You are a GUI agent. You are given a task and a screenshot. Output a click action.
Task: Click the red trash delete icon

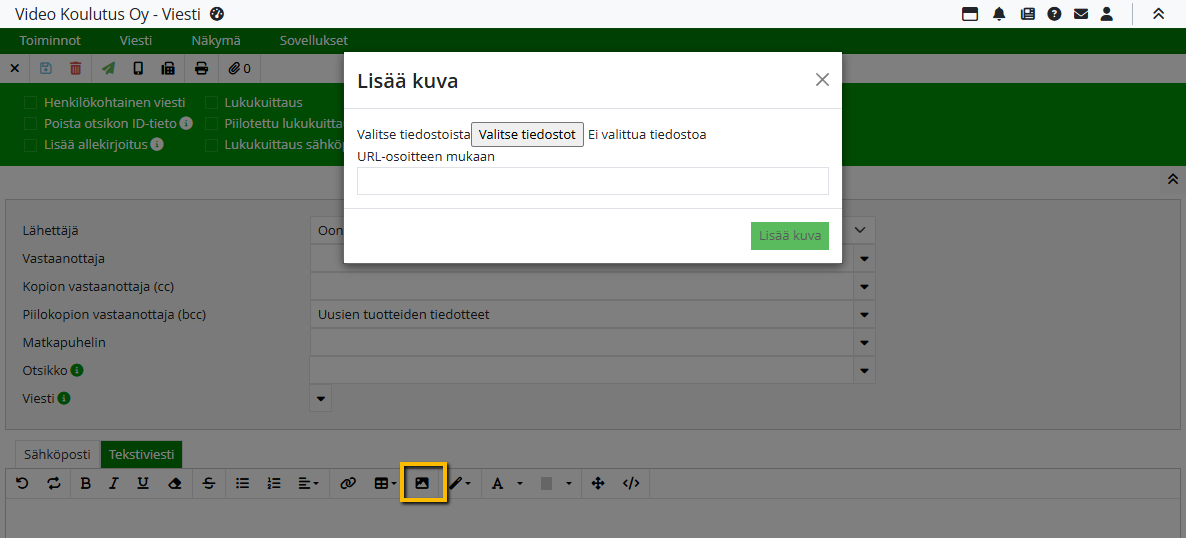pyautogui.click(x=76, y=69)
